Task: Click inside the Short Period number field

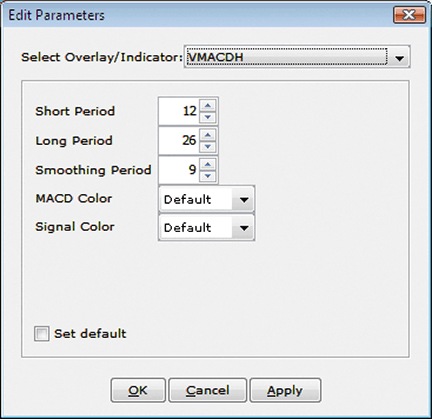Action: (179, 111)
